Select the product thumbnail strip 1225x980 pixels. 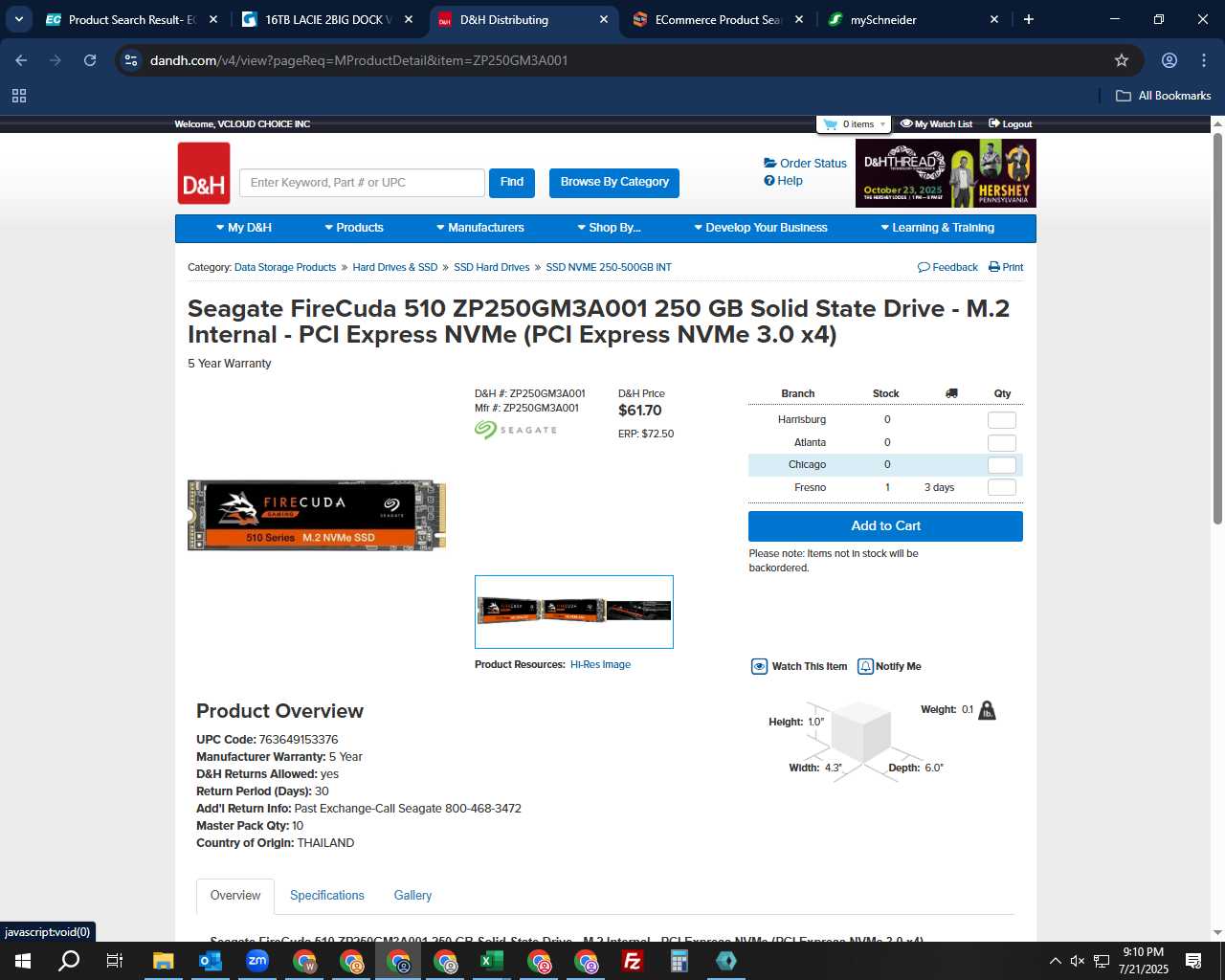pyautogui.click(x=574, y=612)
